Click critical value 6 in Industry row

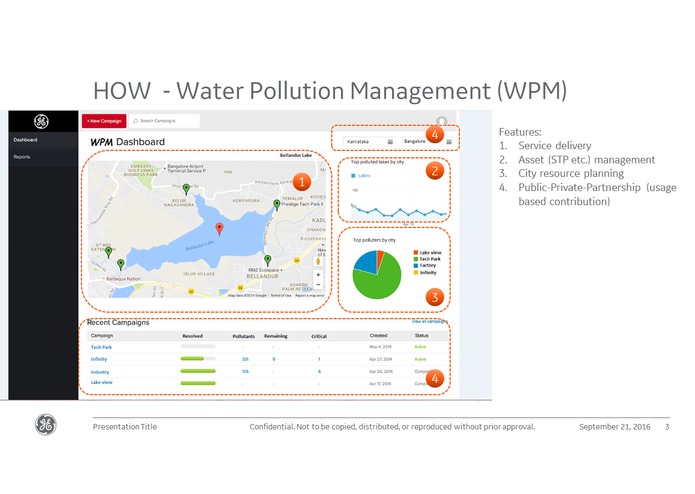pyautogui.click(x=319, y=372)
